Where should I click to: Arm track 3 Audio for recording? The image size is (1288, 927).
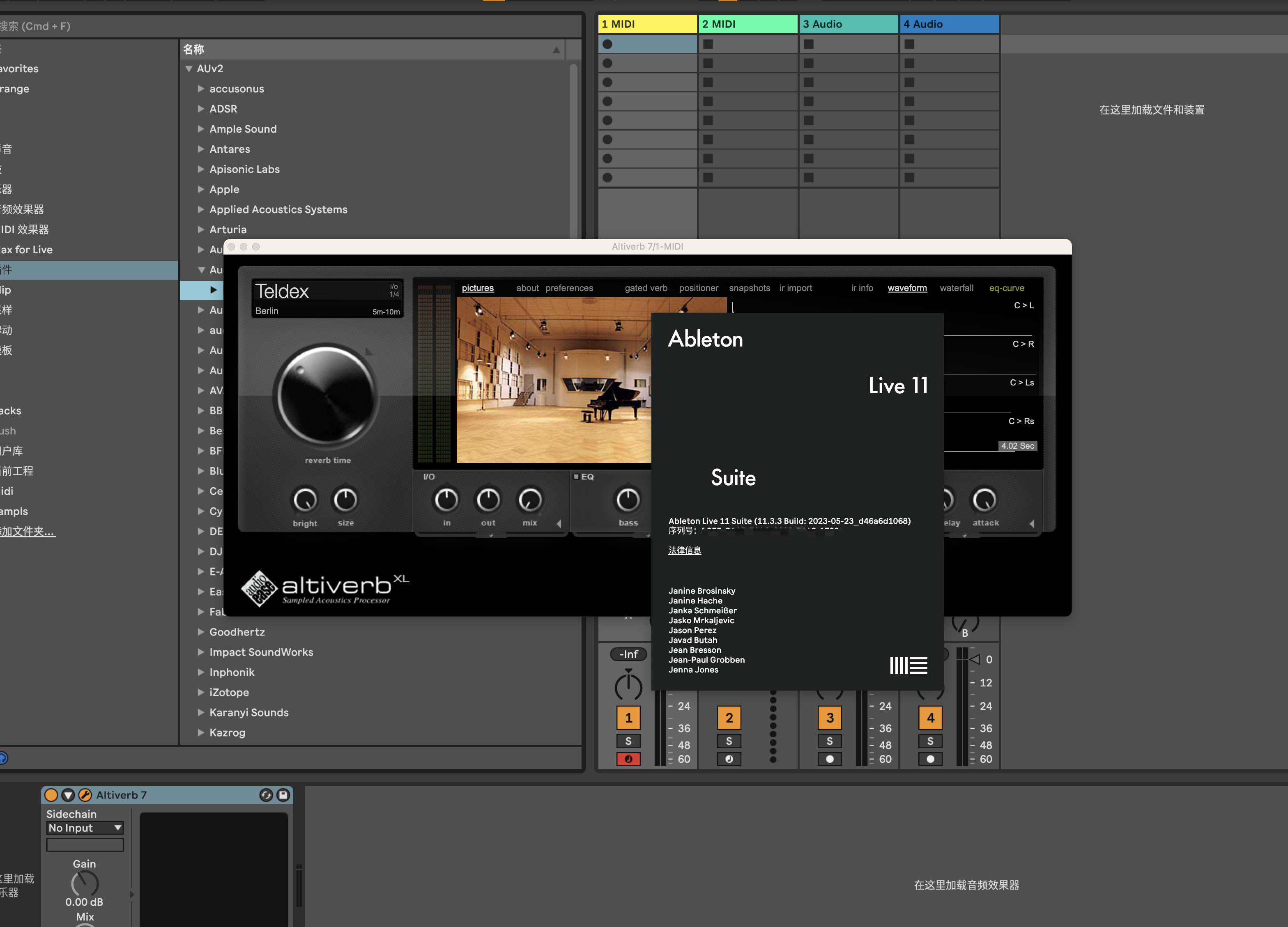(x=830, y=759)
